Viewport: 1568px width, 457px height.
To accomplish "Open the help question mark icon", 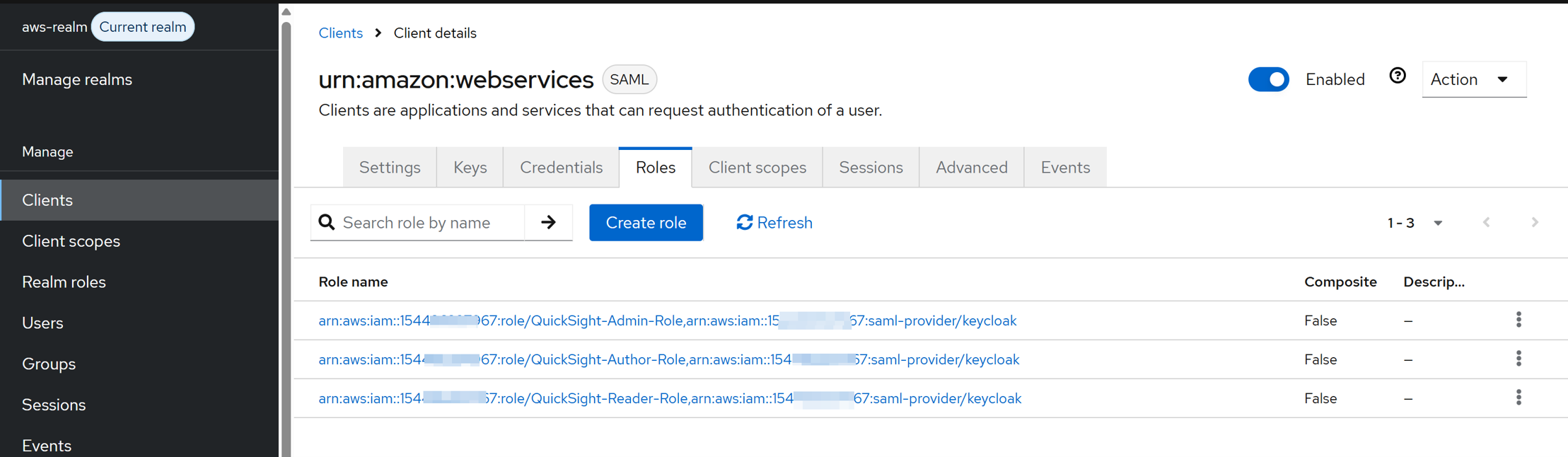I will (1397, 76).
